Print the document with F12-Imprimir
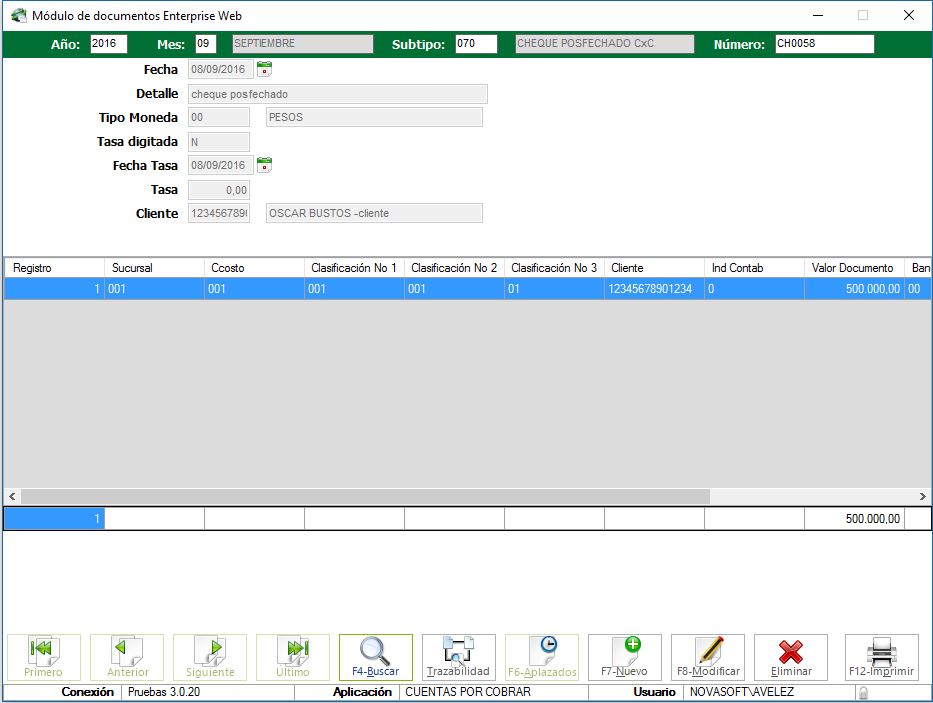 point(882,657)
